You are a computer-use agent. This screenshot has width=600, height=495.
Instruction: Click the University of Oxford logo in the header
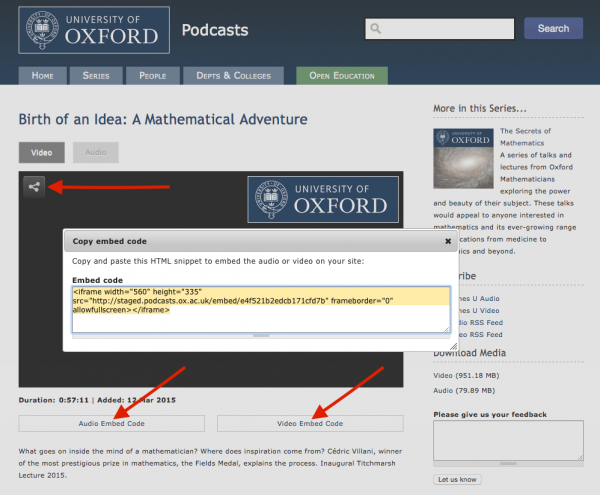point(94,30)
